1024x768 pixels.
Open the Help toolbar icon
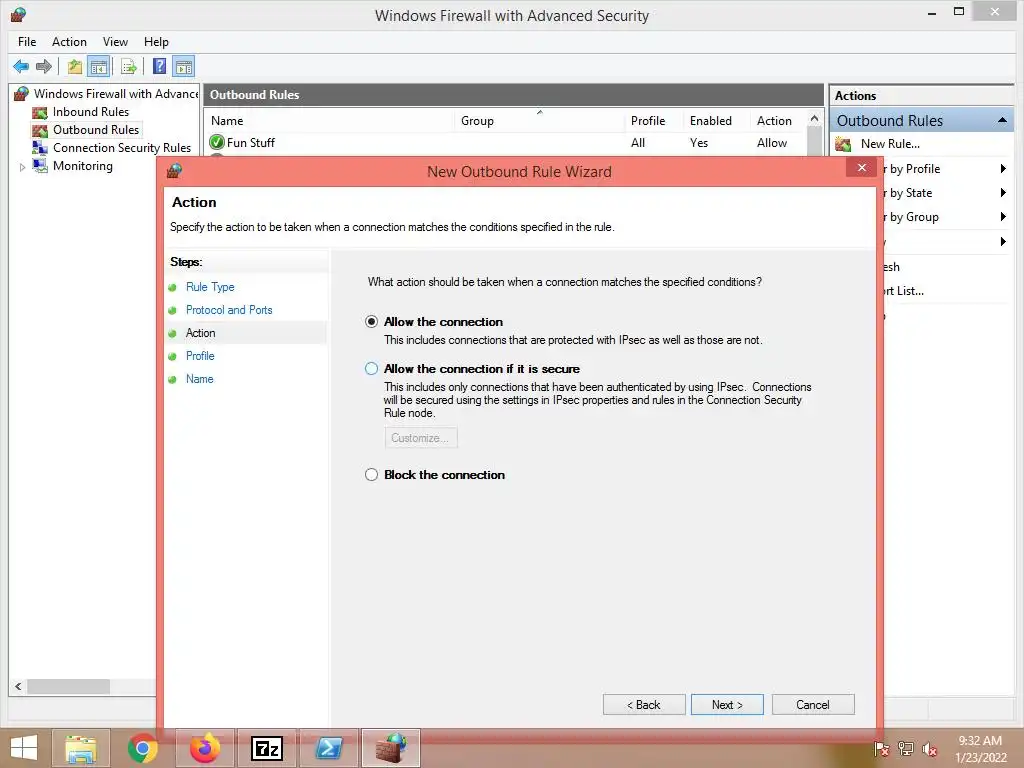[x=159, y=66]
